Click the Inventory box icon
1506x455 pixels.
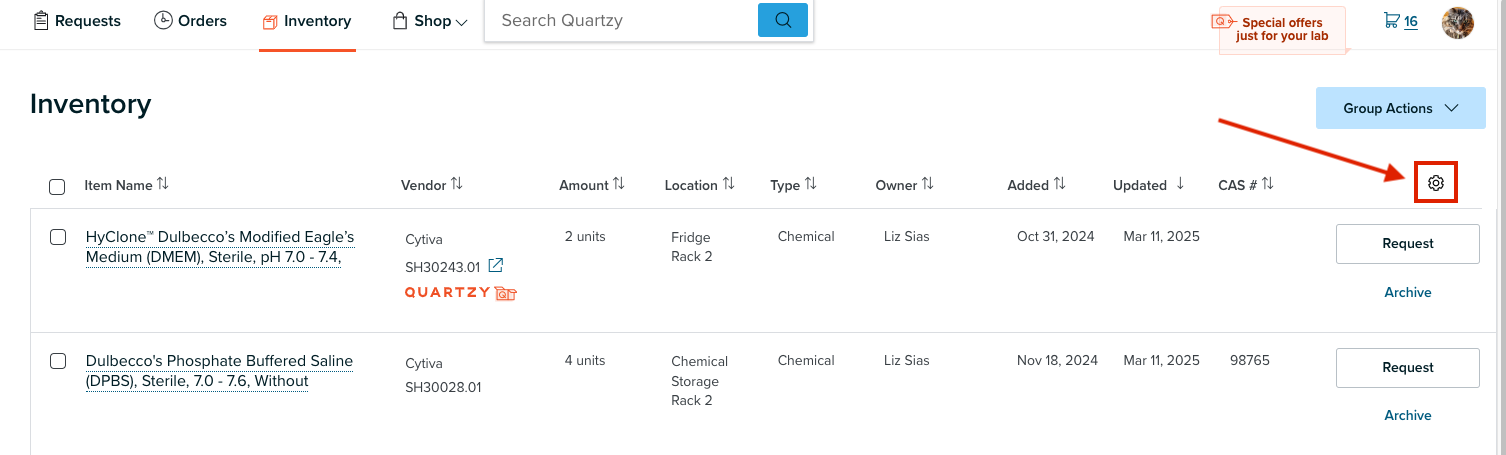[x=270, y=22]
